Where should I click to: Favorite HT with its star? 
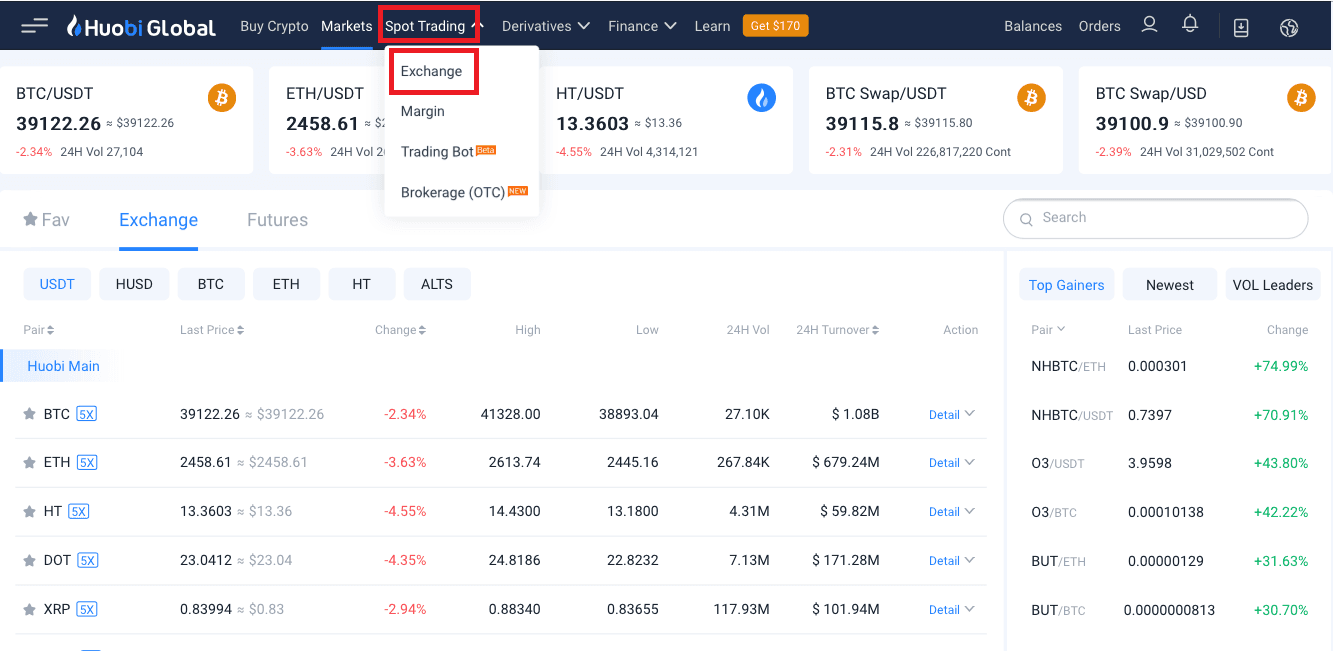pyautogui.click(x=30, y=511)
